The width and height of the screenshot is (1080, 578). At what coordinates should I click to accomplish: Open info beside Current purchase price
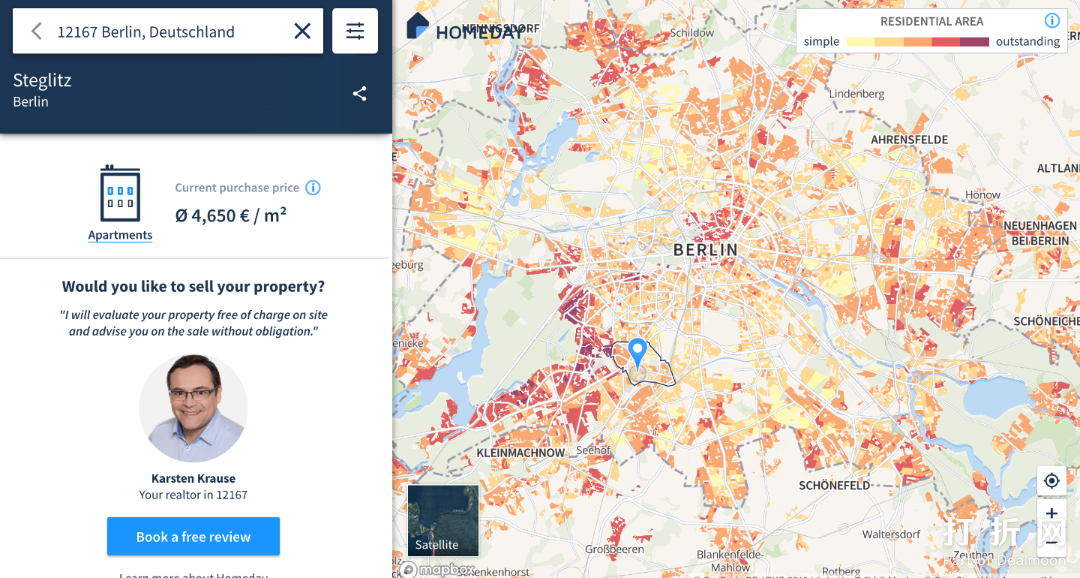pyautogui.click(x=313, y=188)
